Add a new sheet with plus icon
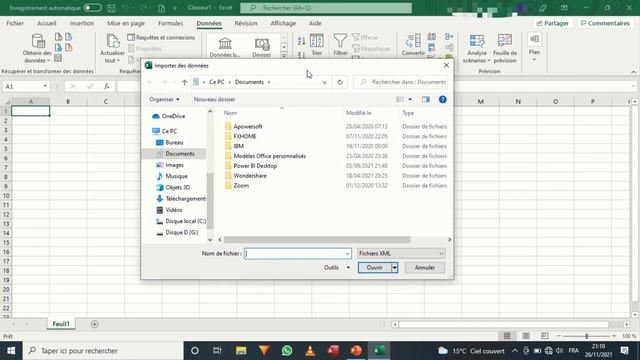Viewport: 640px width, 360px height. click(94, 324)
